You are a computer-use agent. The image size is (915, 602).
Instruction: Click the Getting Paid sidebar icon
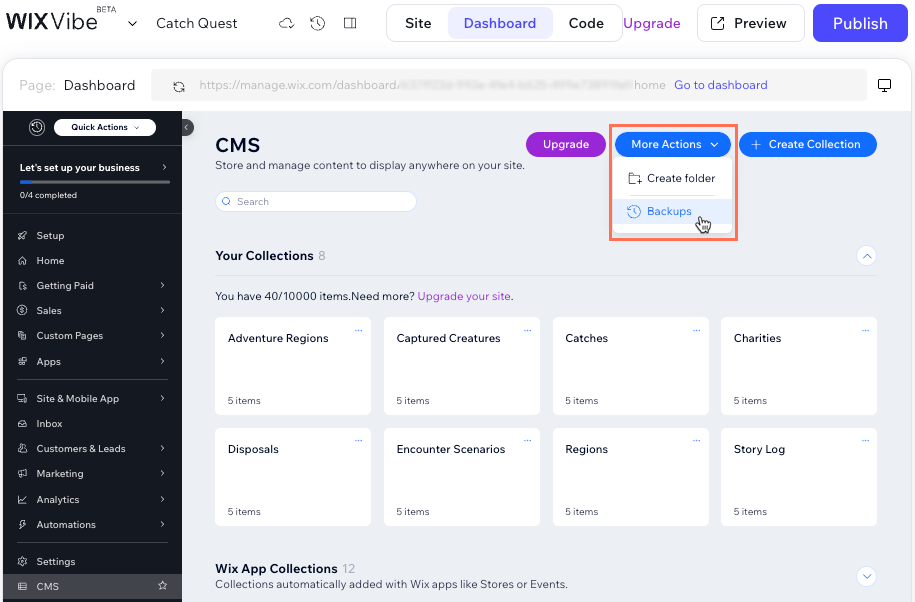(x=22, y=286)
